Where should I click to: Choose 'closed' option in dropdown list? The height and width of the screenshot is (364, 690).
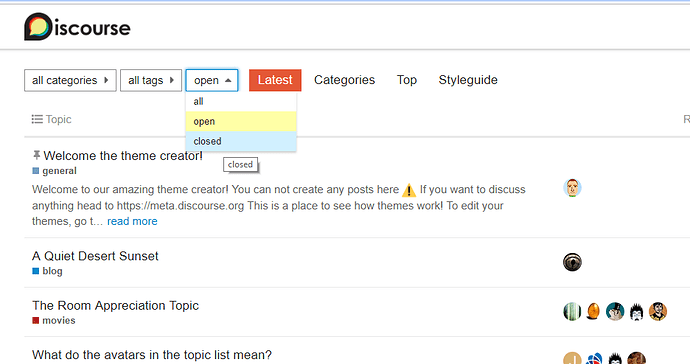coord(241,141)
